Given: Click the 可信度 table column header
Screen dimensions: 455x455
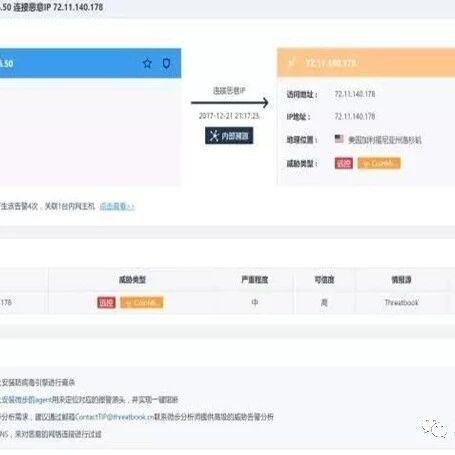Looking at the screenshot, I should (x=324, y=279).
